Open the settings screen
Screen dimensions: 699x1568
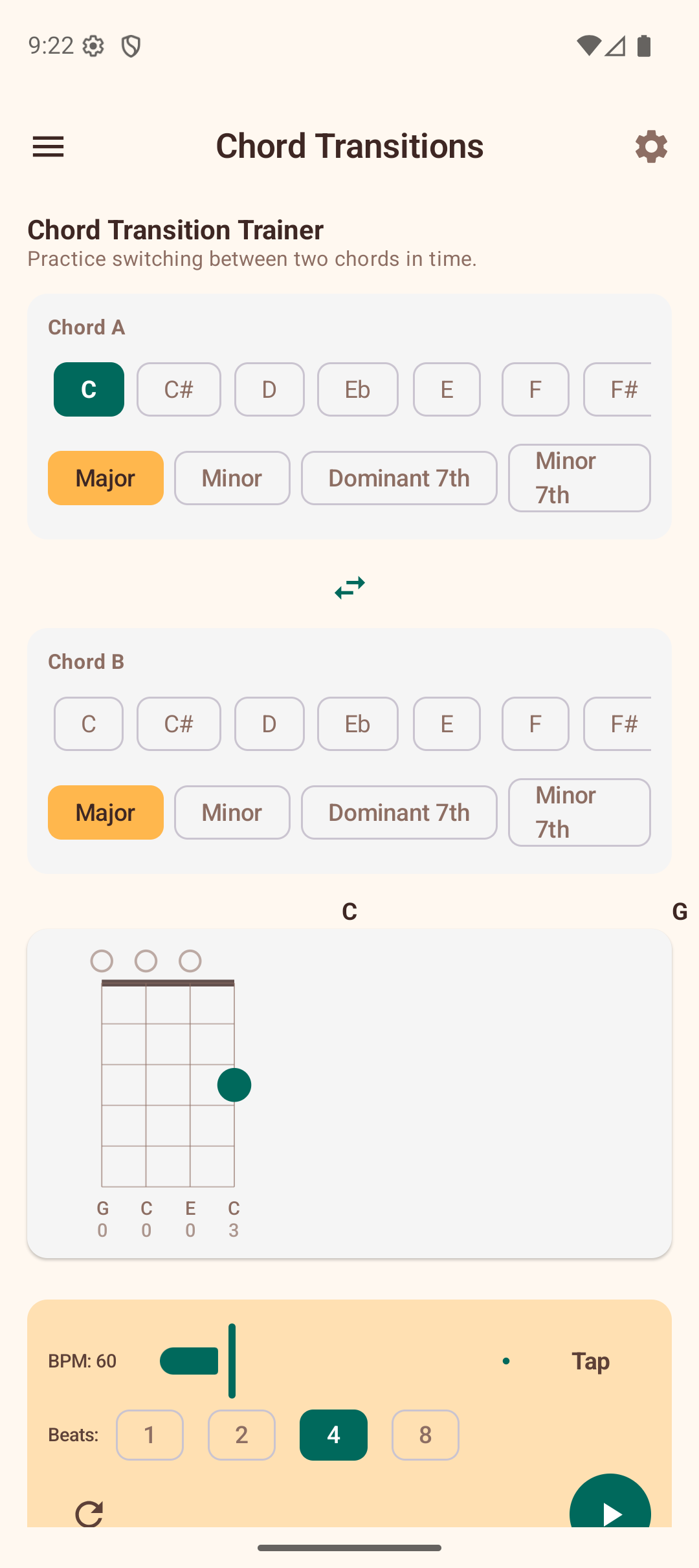pyautogui.click(x=651, y=146)
